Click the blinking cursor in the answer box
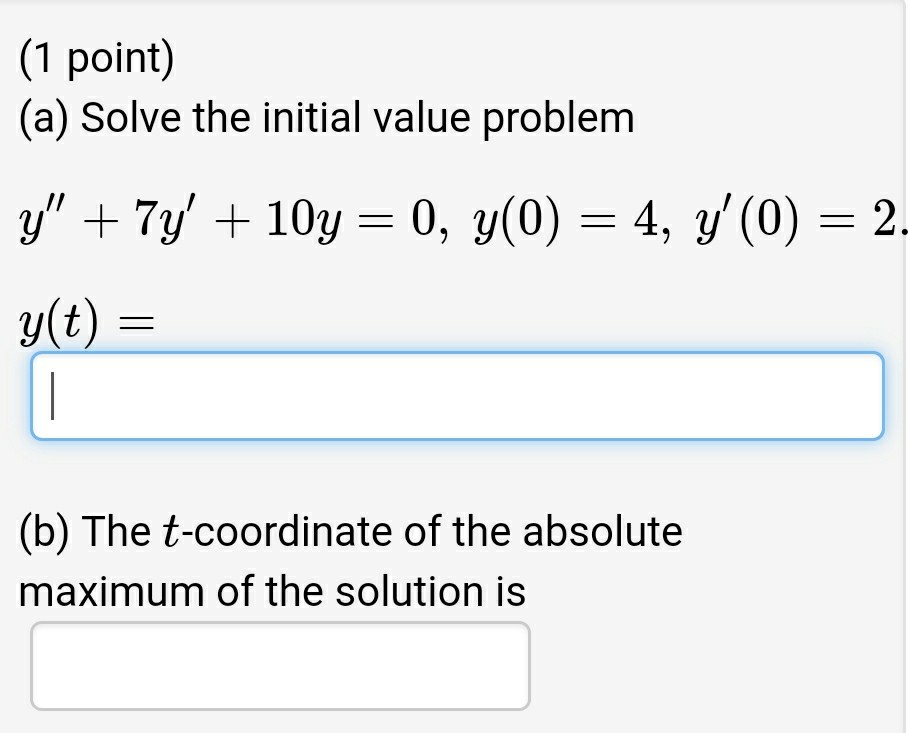Screen dimensions: 908x733 click(50, 396)
